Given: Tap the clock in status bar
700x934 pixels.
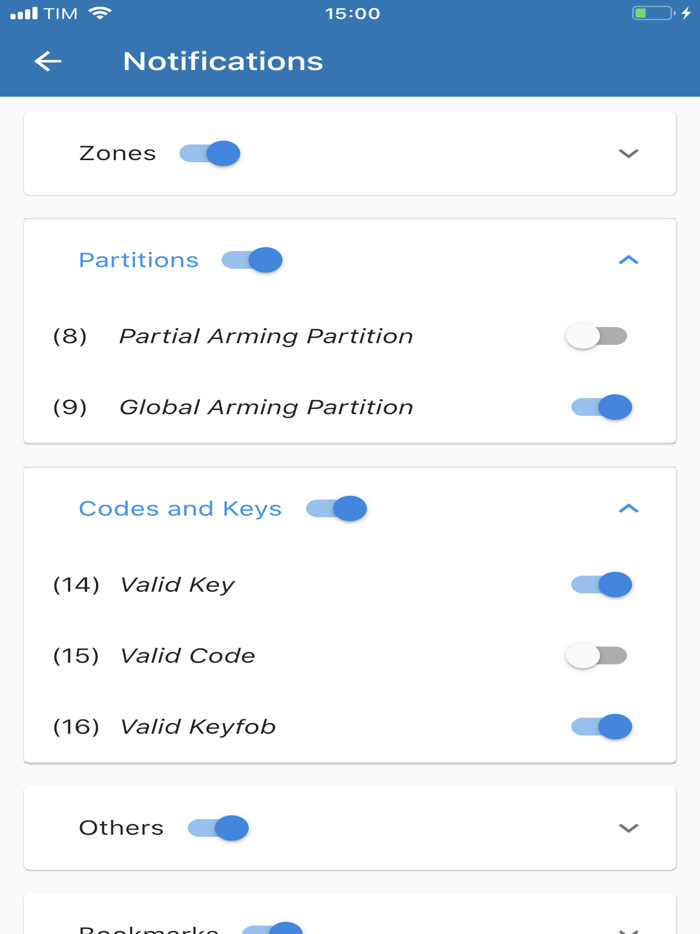Looking at the screenshot, I should coord(352,14).
